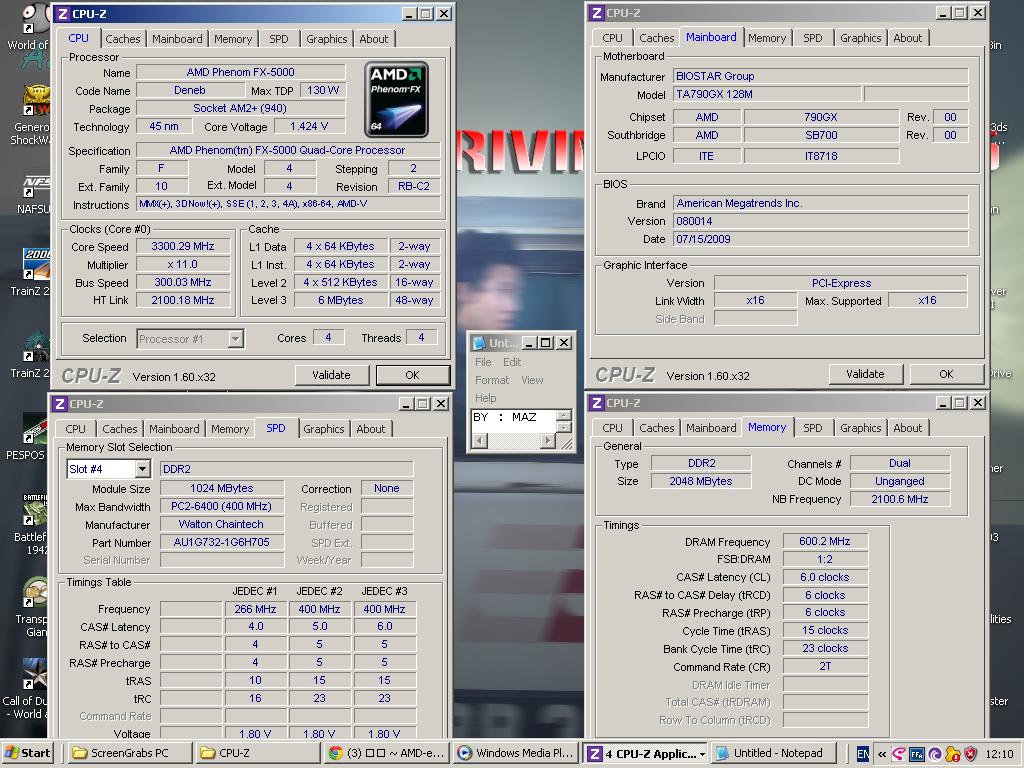The width and height of the screenshot is (1024, 768).
Task: Open Mainboard tab in Memory window
Action: coord(711,428)
